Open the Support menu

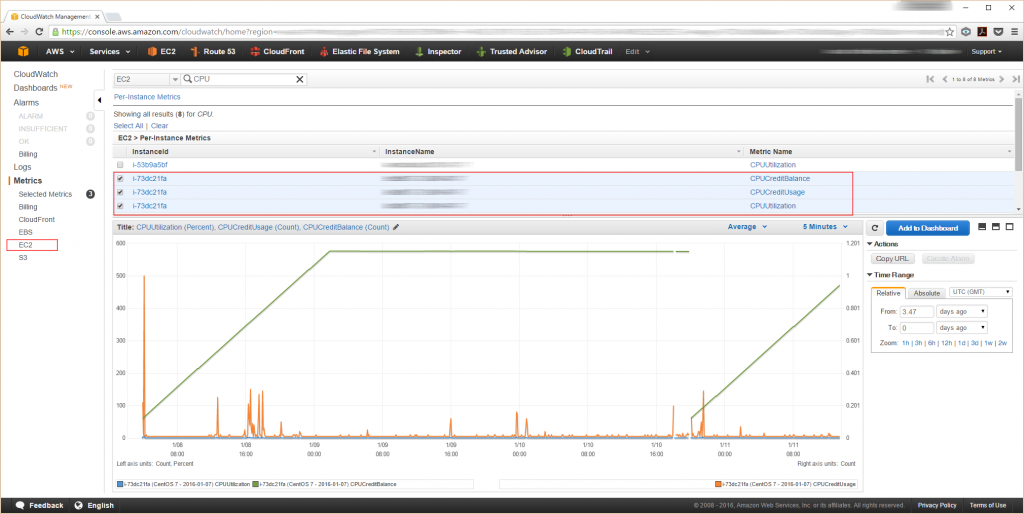pos(986,52)
